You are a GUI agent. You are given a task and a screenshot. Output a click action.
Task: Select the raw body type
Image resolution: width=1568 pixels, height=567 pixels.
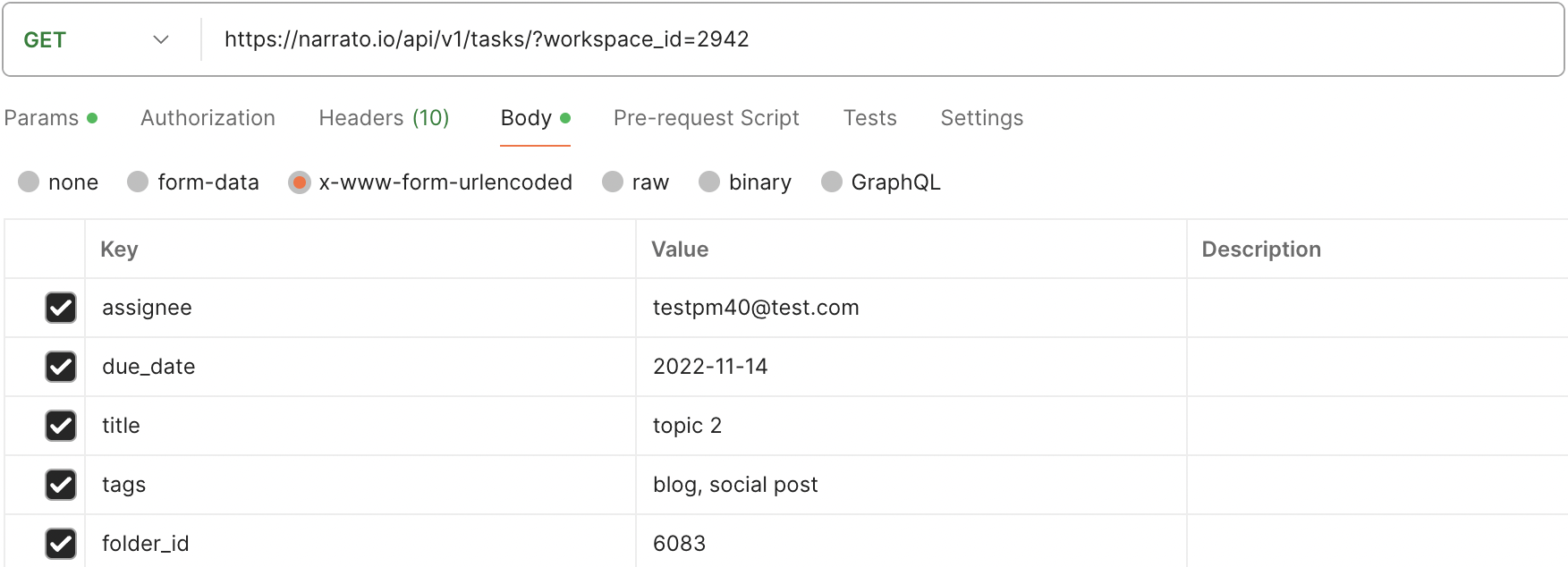pos(613,182)
